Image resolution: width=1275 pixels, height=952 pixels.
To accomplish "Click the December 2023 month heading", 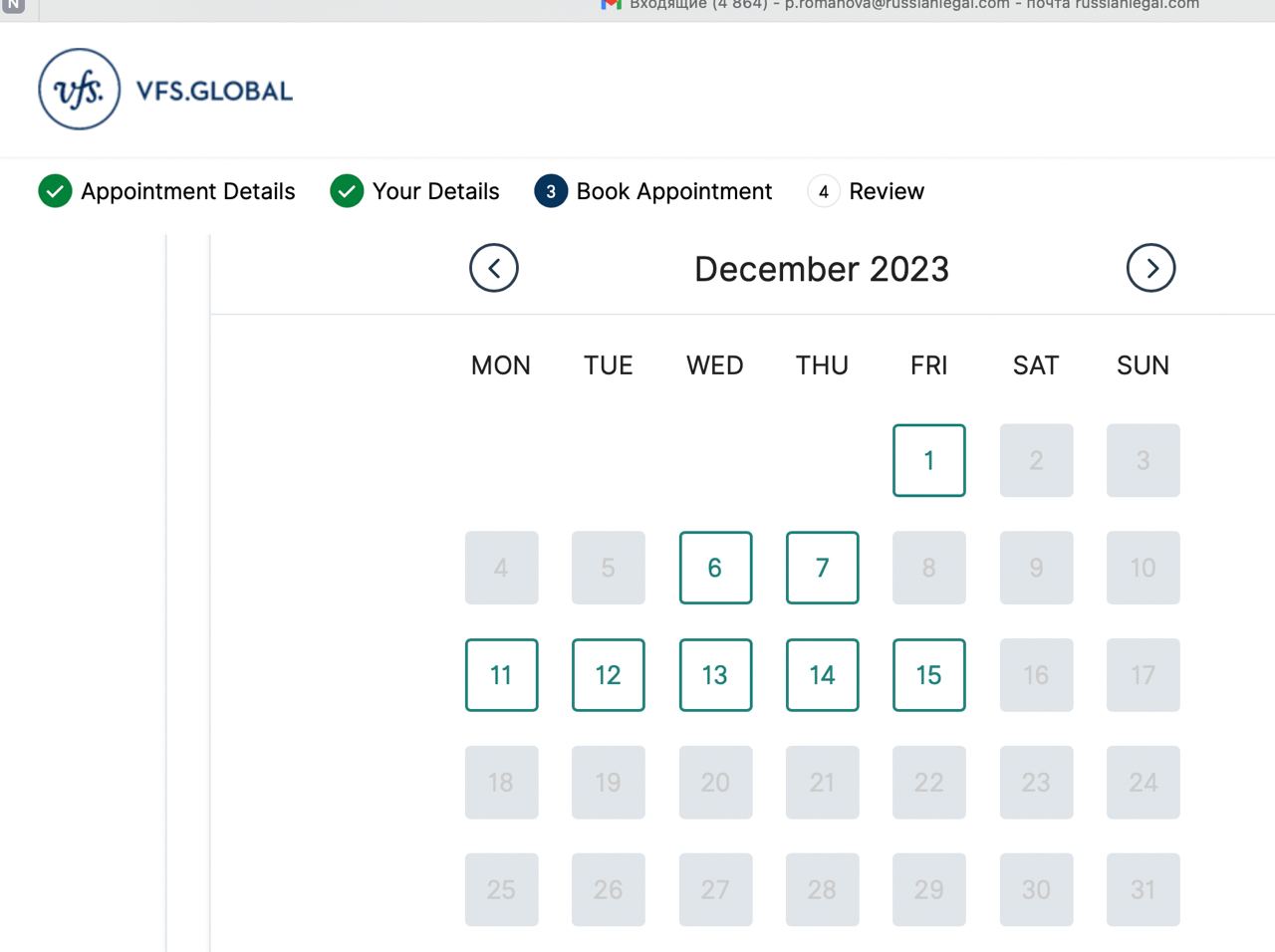I will click(x=821, y=269).
